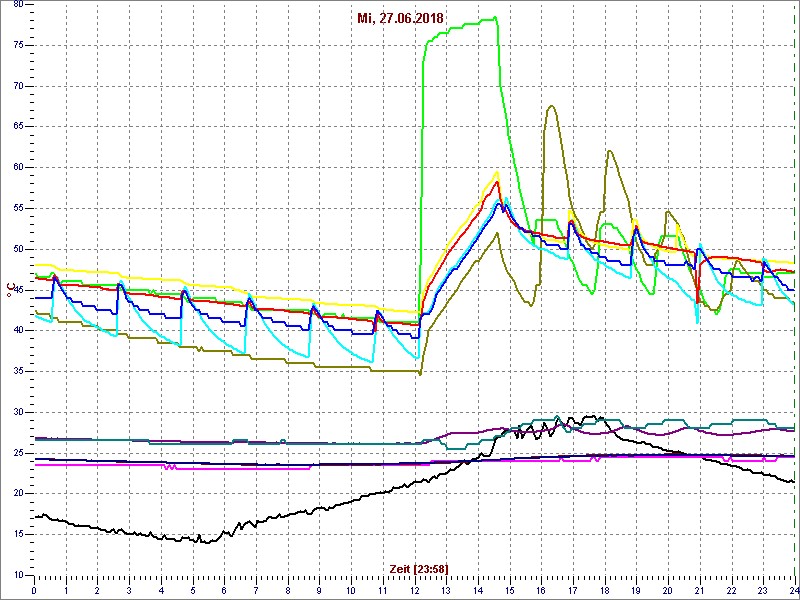Screen dimensions: 800x600
Task: Select hour 17 on the time axis
Action: (573, 589)
